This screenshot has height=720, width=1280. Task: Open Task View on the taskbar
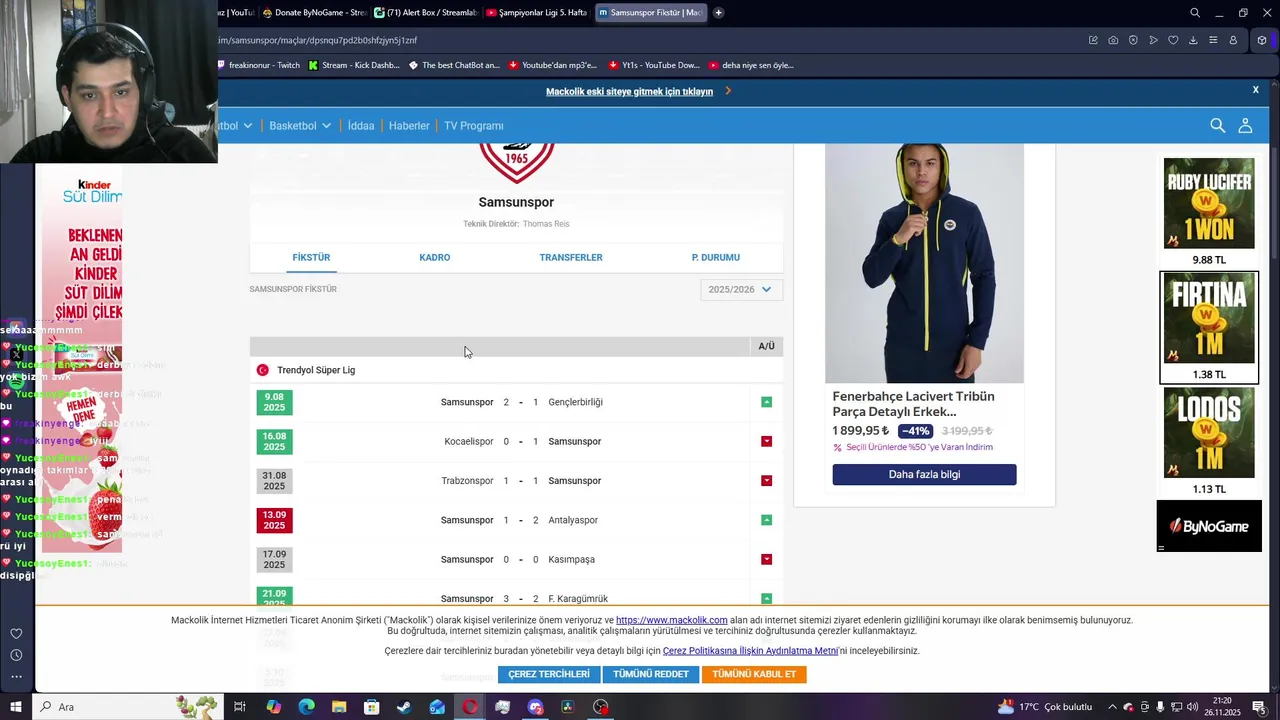240,707
